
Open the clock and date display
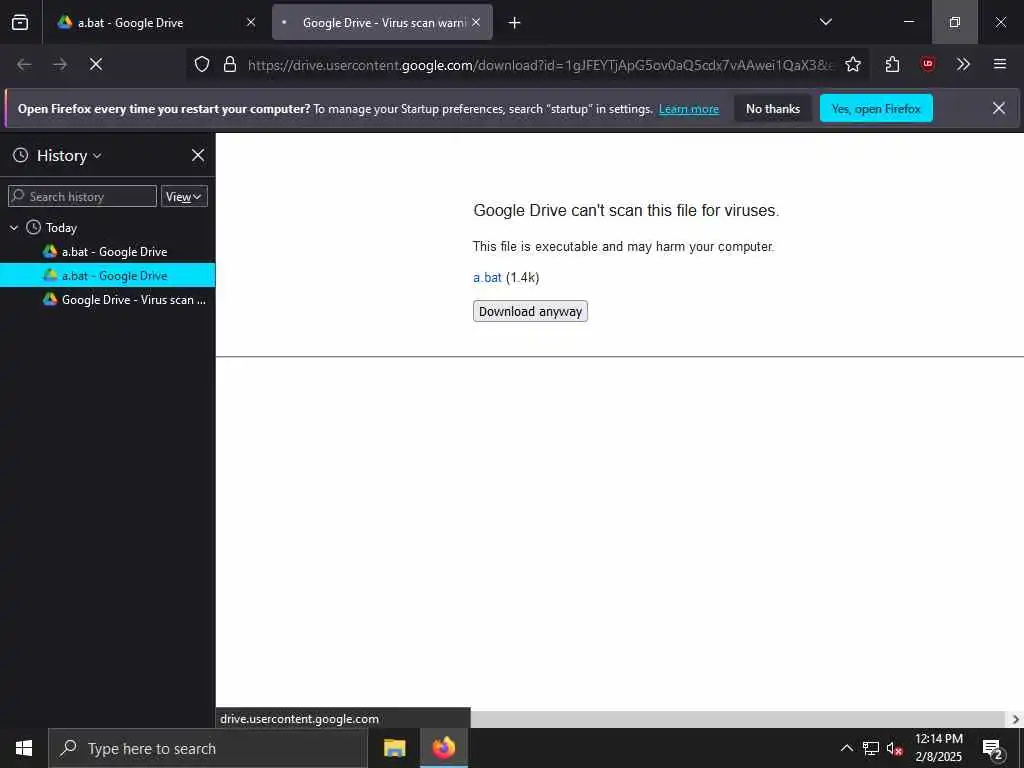(938, 748)
